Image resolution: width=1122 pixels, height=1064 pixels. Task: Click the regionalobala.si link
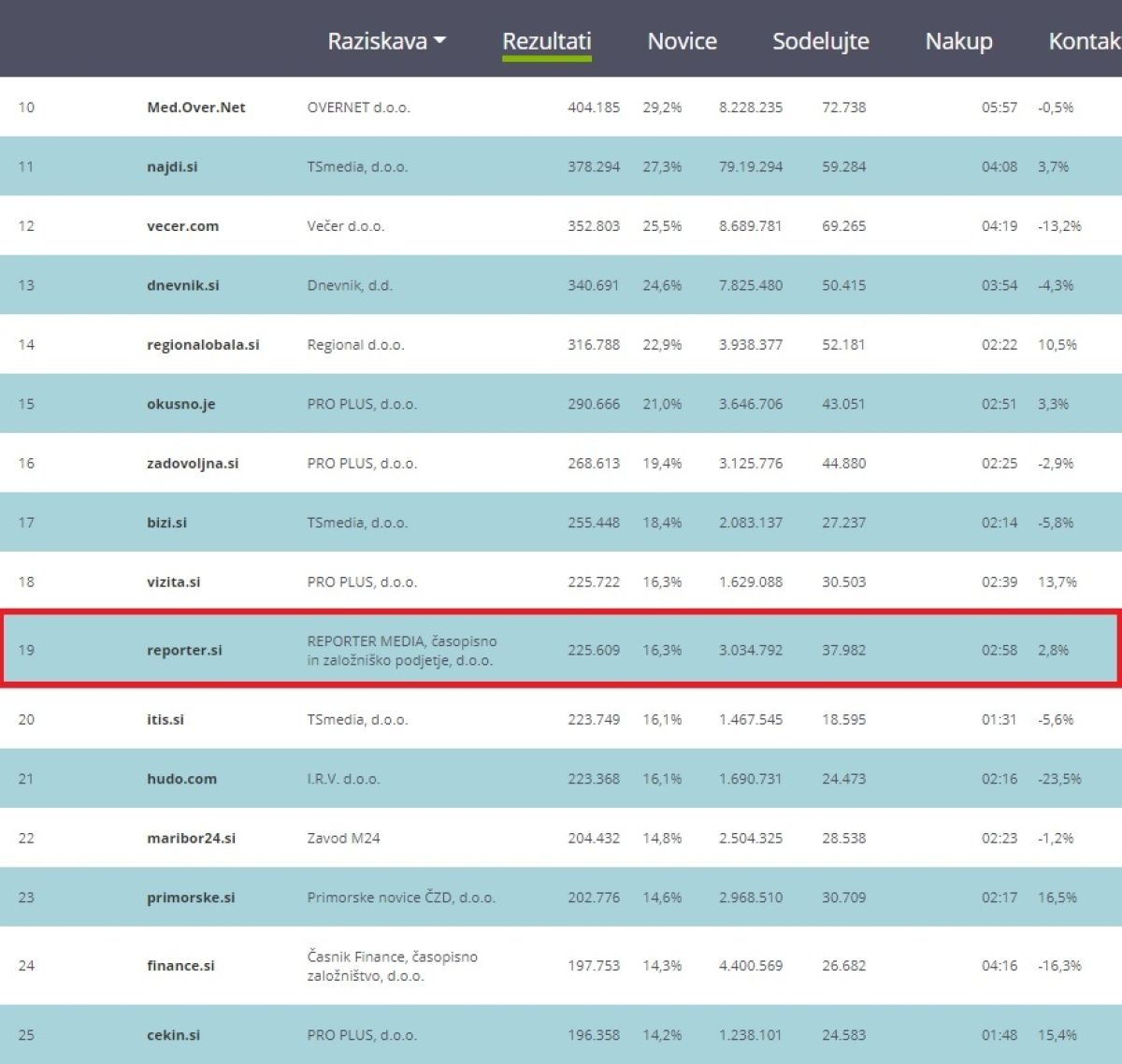pos(203,345)
